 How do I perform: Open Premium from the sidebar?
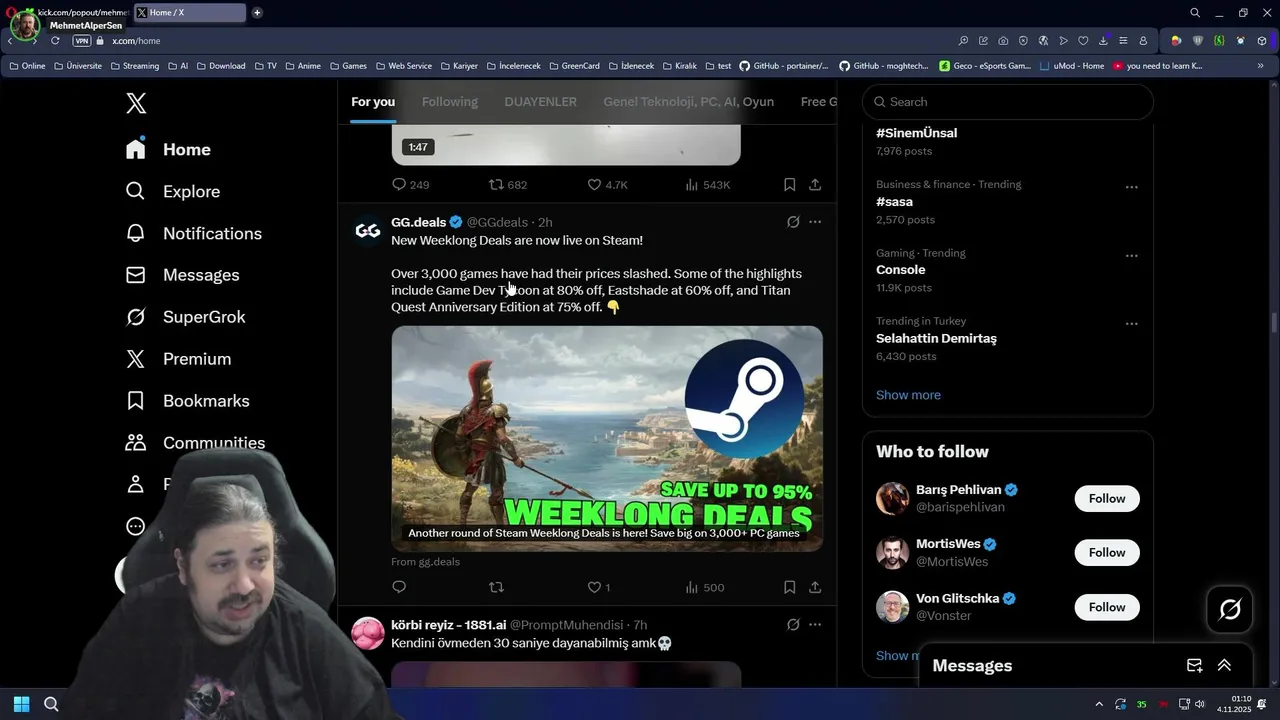(x=178, y=359)
